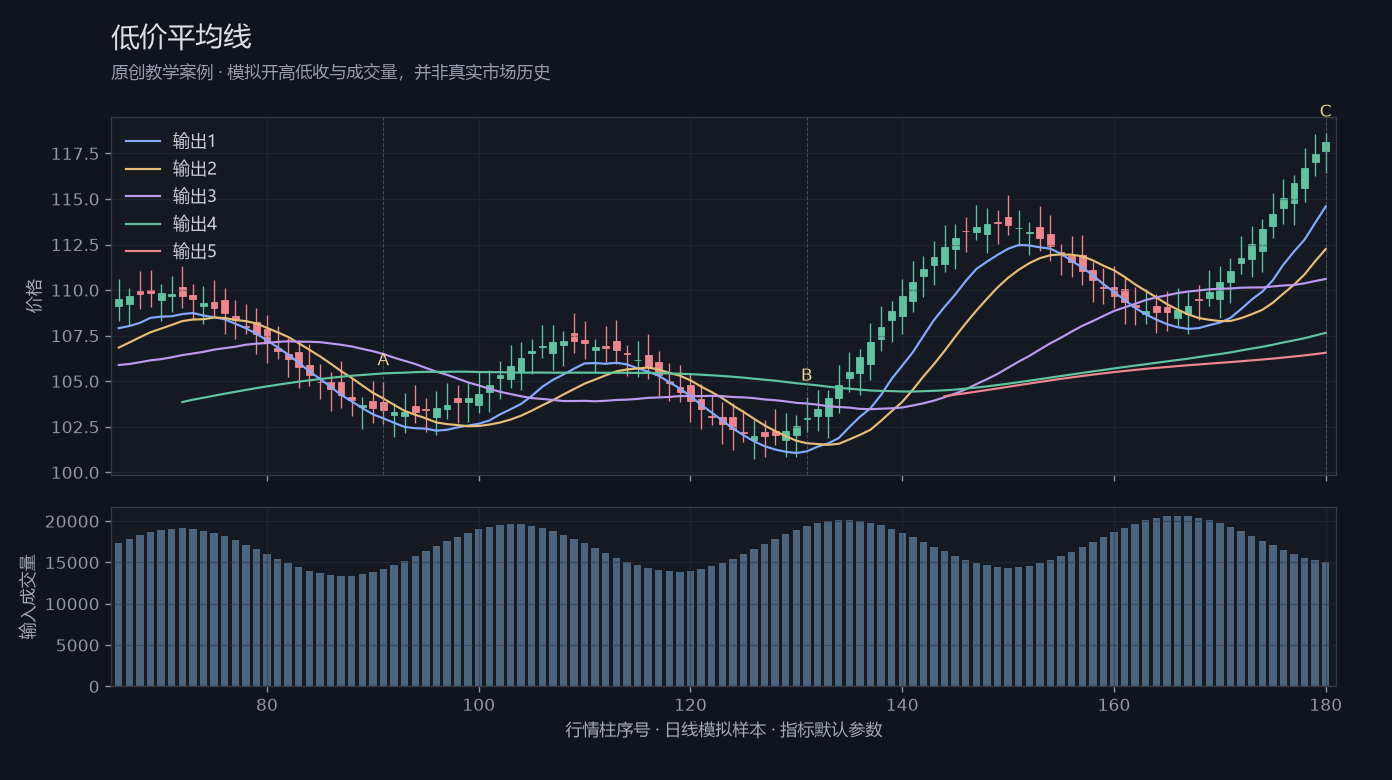Select the 100 tick on the bar-index axis
Image resolution: width=1392 pixels, height=780 pixels.
click(479, 704)
